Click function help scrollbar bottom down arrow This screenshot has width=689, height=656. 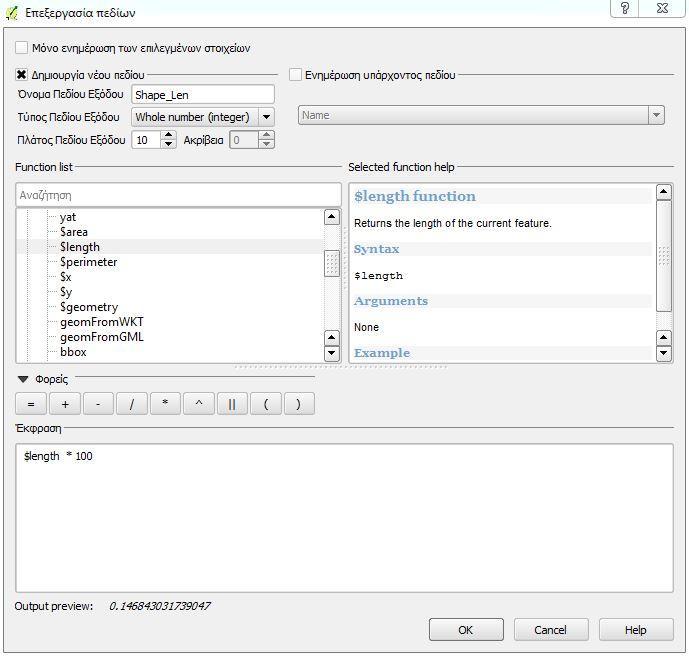[663, 353]
